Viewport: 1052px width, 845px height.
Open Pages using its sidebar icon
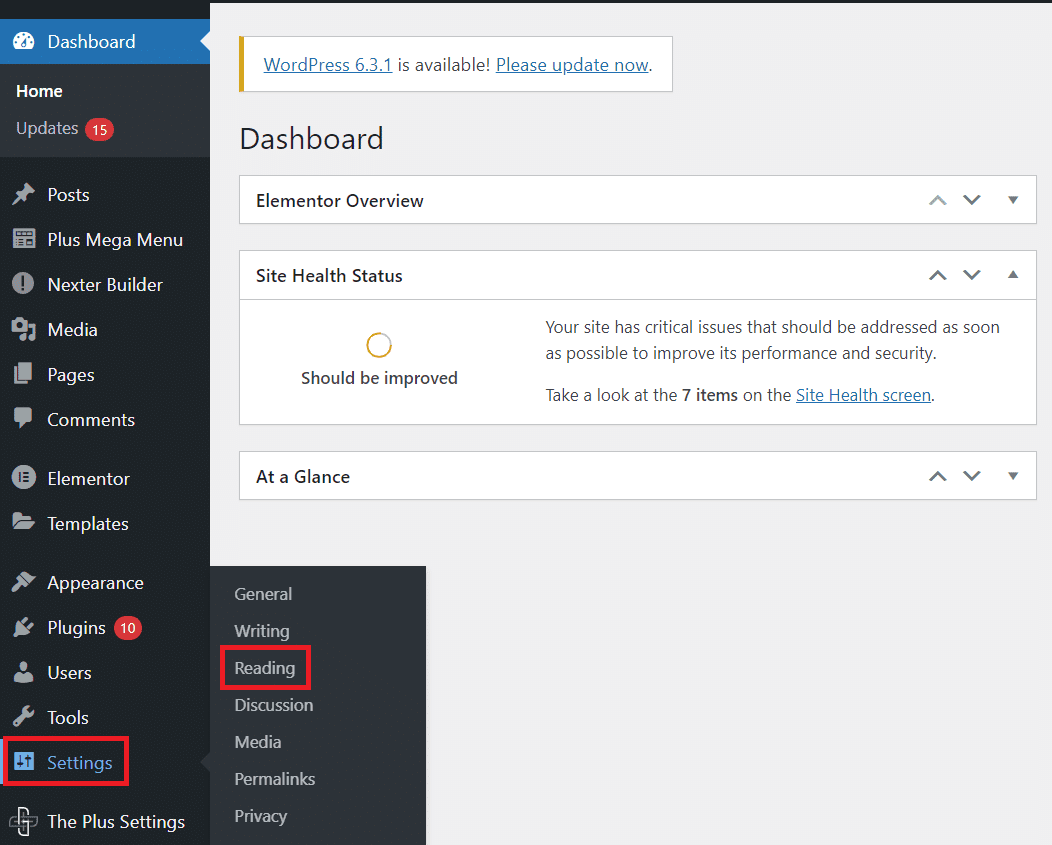tap(24, 374)
